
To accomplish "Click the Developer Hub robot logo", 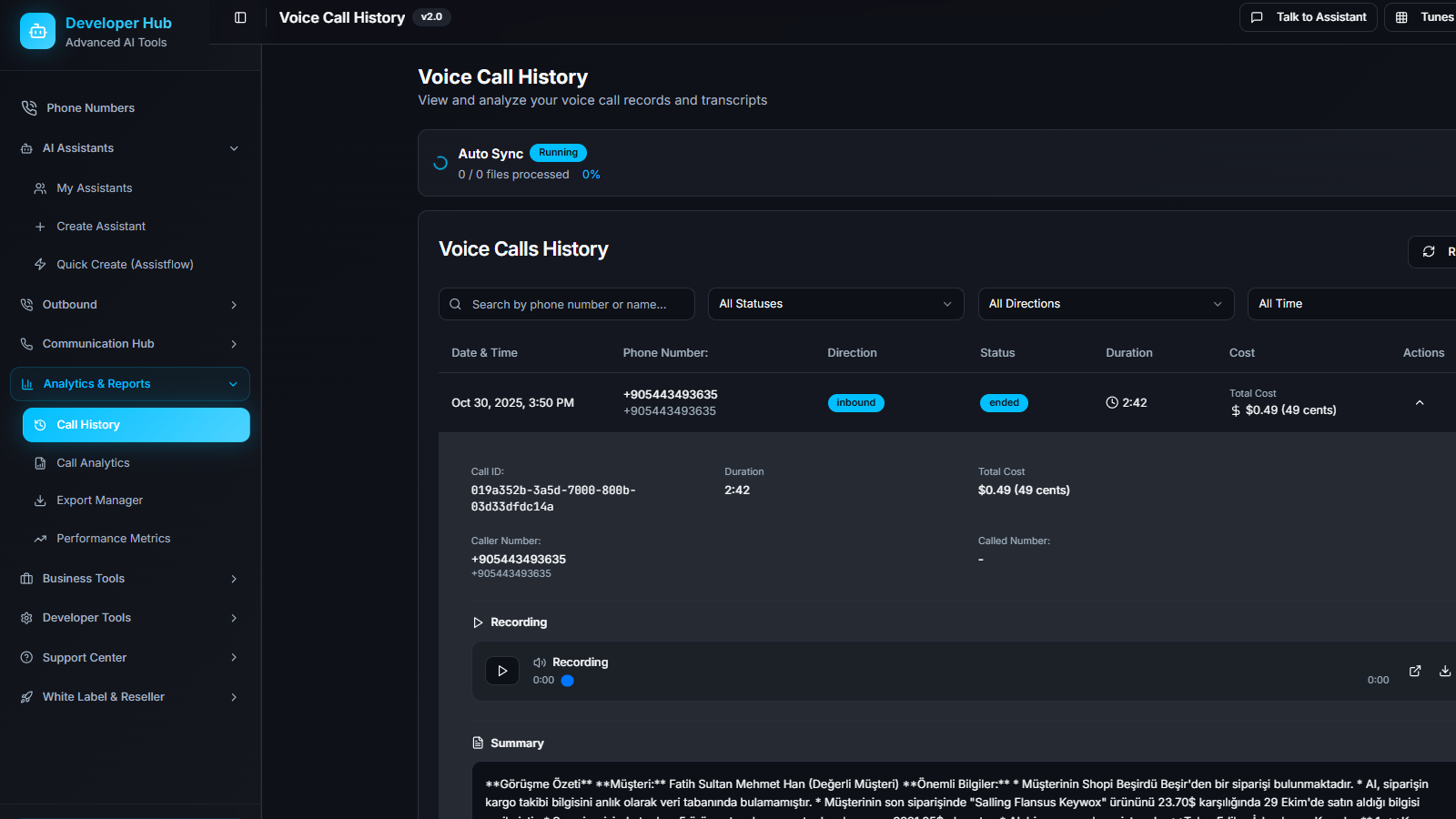I will click(x=37, y=31).
